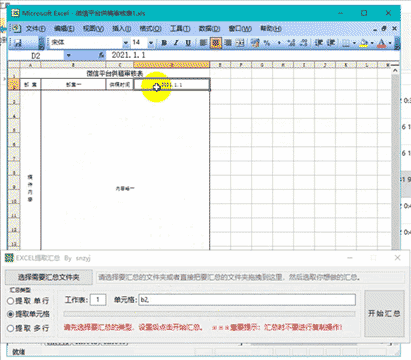Screen dimensions: 411x360
Task: Click the 开始汇总 button
Action: pos(384,313)
